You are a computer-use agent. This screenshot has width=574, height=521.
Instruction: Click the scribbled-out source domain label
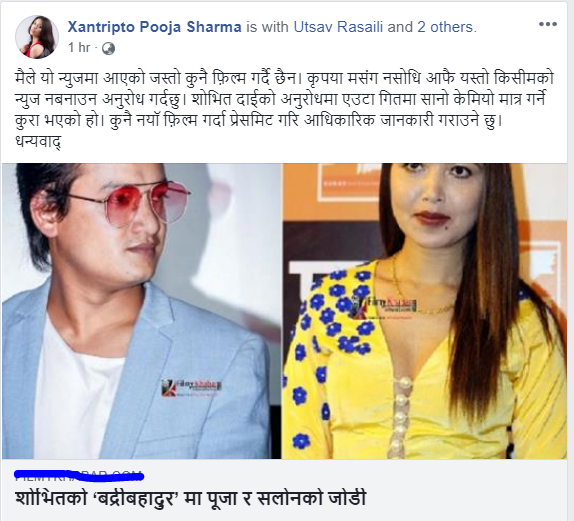pyautogui.click(x=79, y=475)
